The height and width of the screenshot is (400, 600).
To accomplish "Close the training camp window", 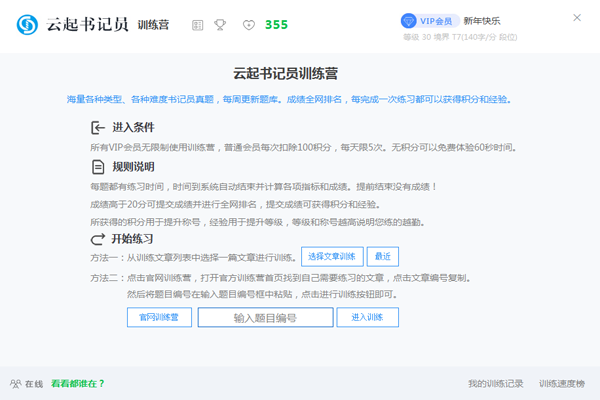I will 577,18.
